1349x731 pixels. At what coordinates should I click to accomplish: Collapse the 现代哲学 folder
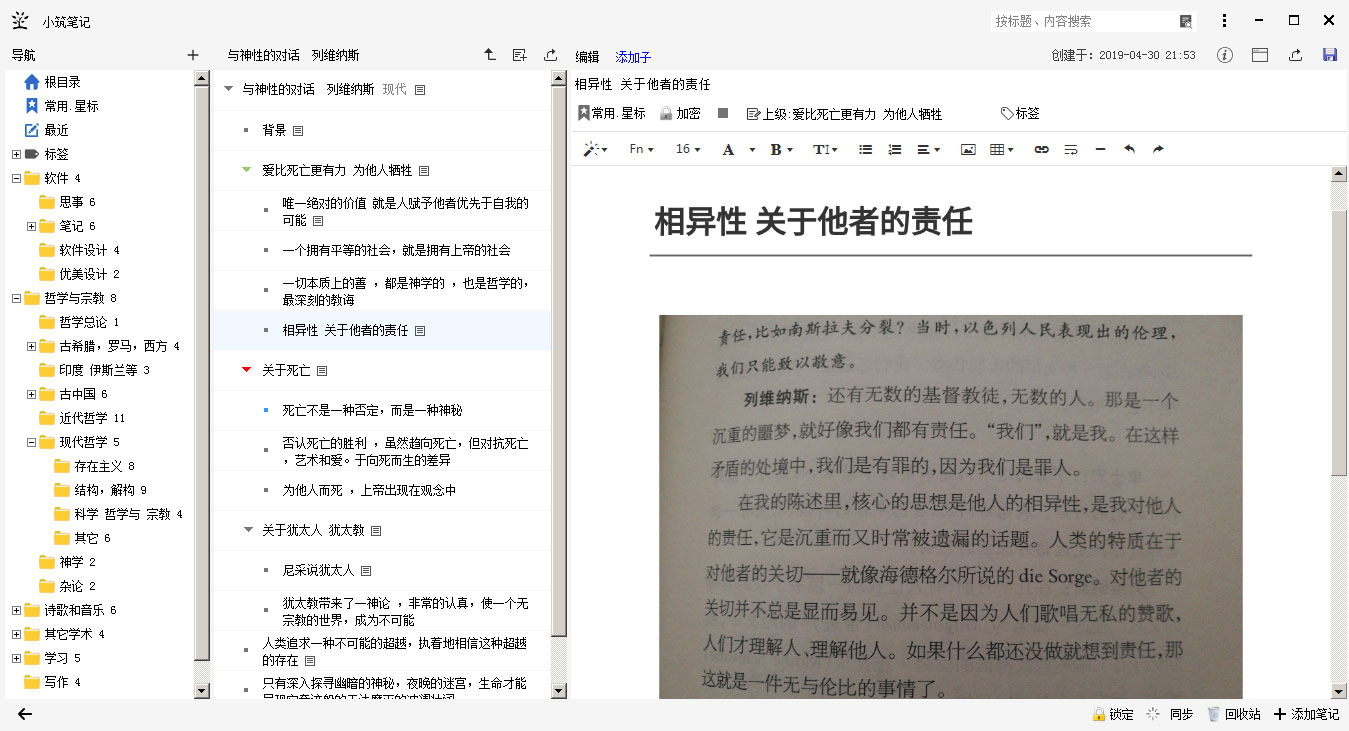click(32, 442)
